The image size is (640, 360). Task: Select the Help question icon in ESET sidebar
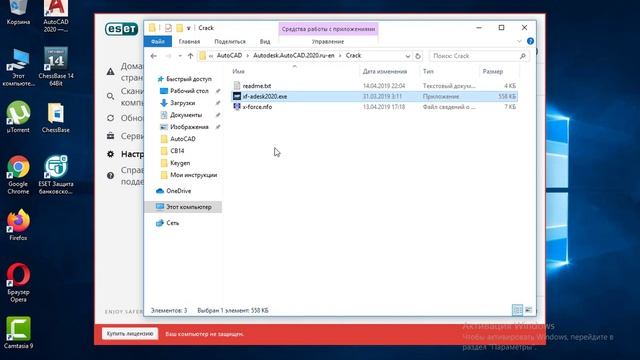coord(111,176)
